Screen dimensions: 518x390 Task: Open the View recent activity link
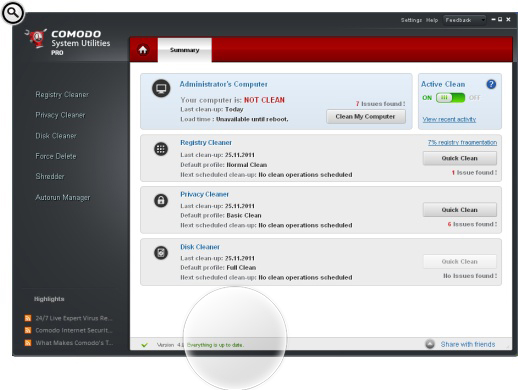click(449, 119)
